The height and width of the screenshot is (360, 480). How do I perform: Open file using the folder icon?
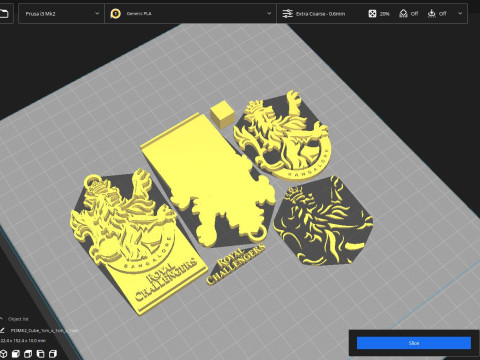(3, 14)
